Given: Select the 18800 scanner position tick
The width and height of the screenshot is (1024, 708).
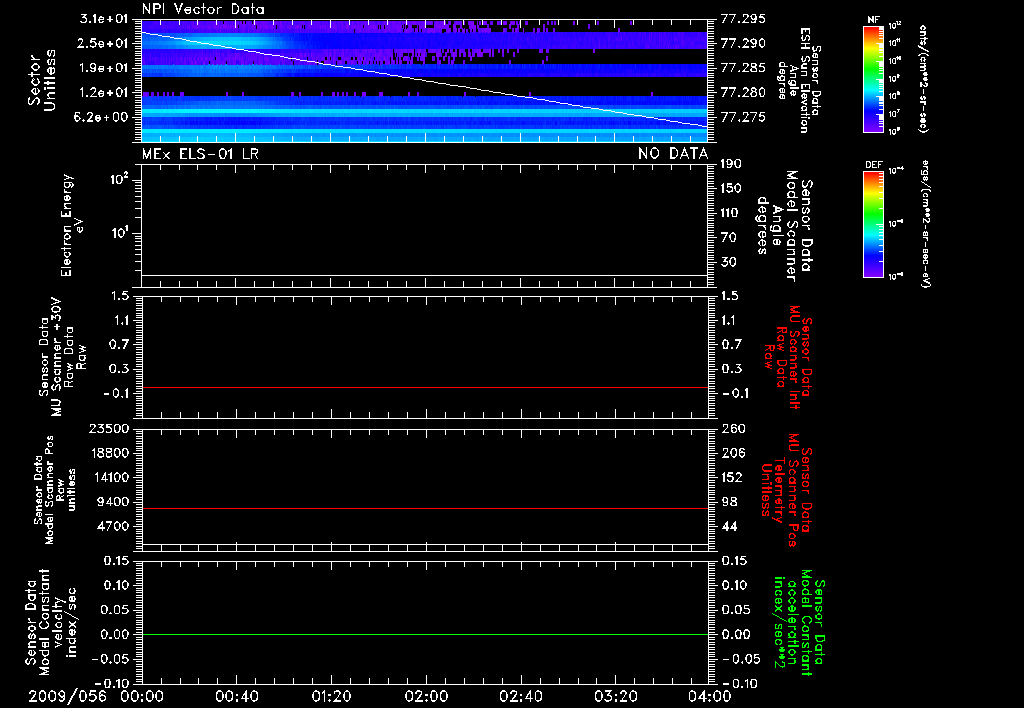Looking at the screenshot, I should pyautogui.click(x=108, y=453).
